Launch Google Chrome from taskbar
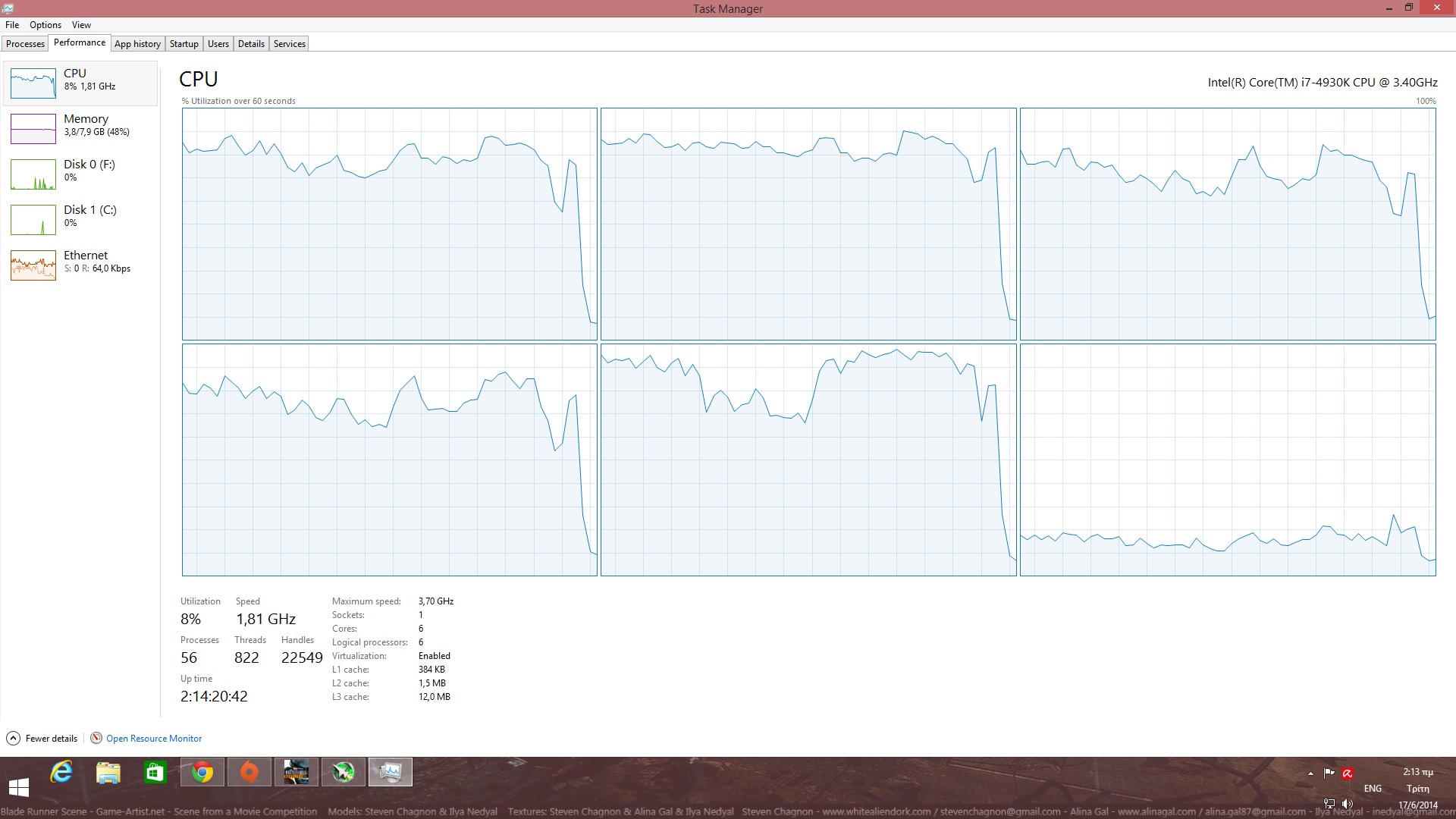 (x=202, y=773)
